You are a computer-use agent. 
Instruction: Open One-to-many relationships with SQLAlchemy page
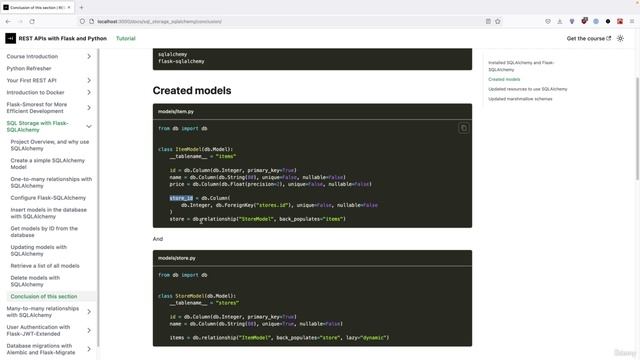pyautogui.click(x=51, y=182)
